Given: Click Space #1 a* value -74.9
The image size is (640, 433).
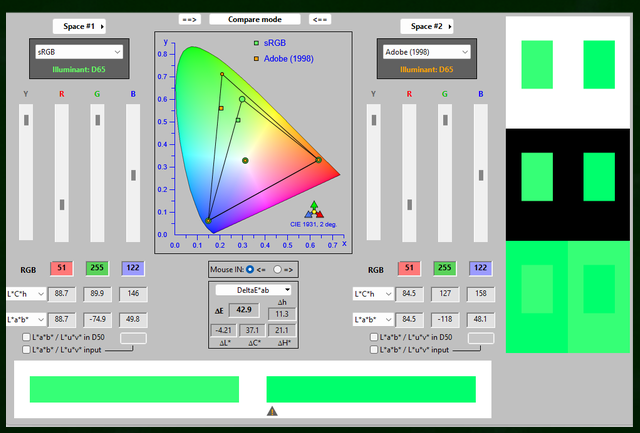Looking at the screenshot, I should coord(97,320).
